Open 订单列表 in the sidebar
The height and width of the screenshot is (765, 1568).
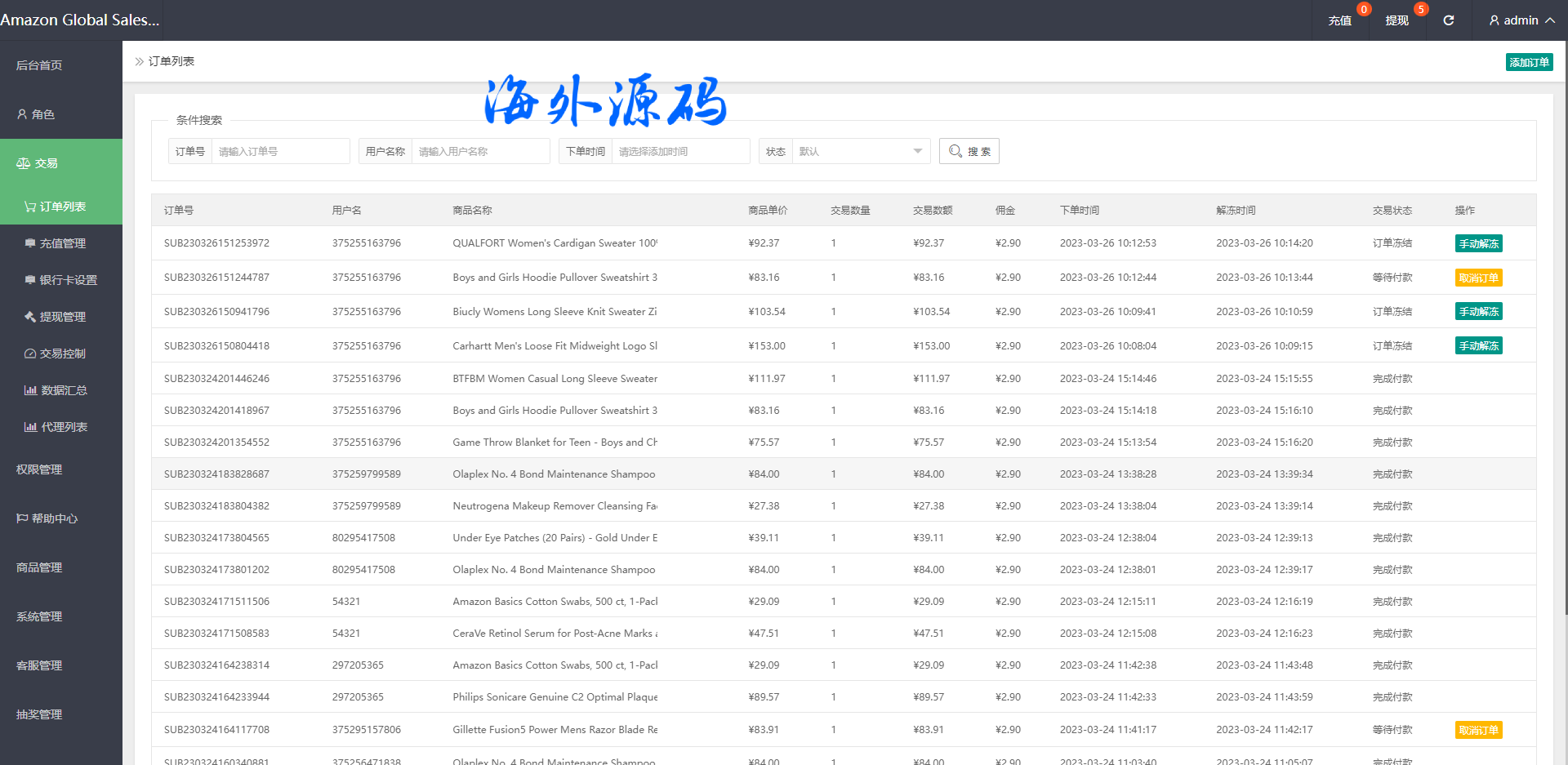click(x=62, y=207)
